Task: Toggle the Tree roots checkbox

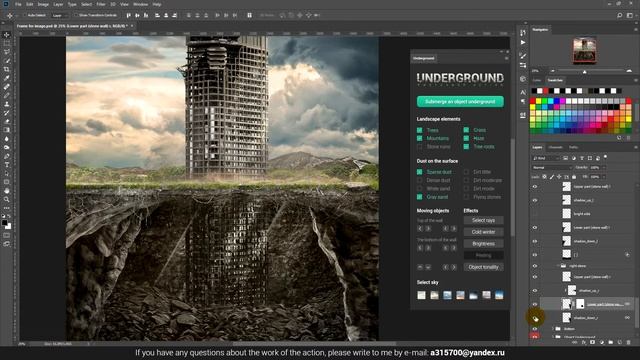Action: pyautogui.click(x=466, y=147)
